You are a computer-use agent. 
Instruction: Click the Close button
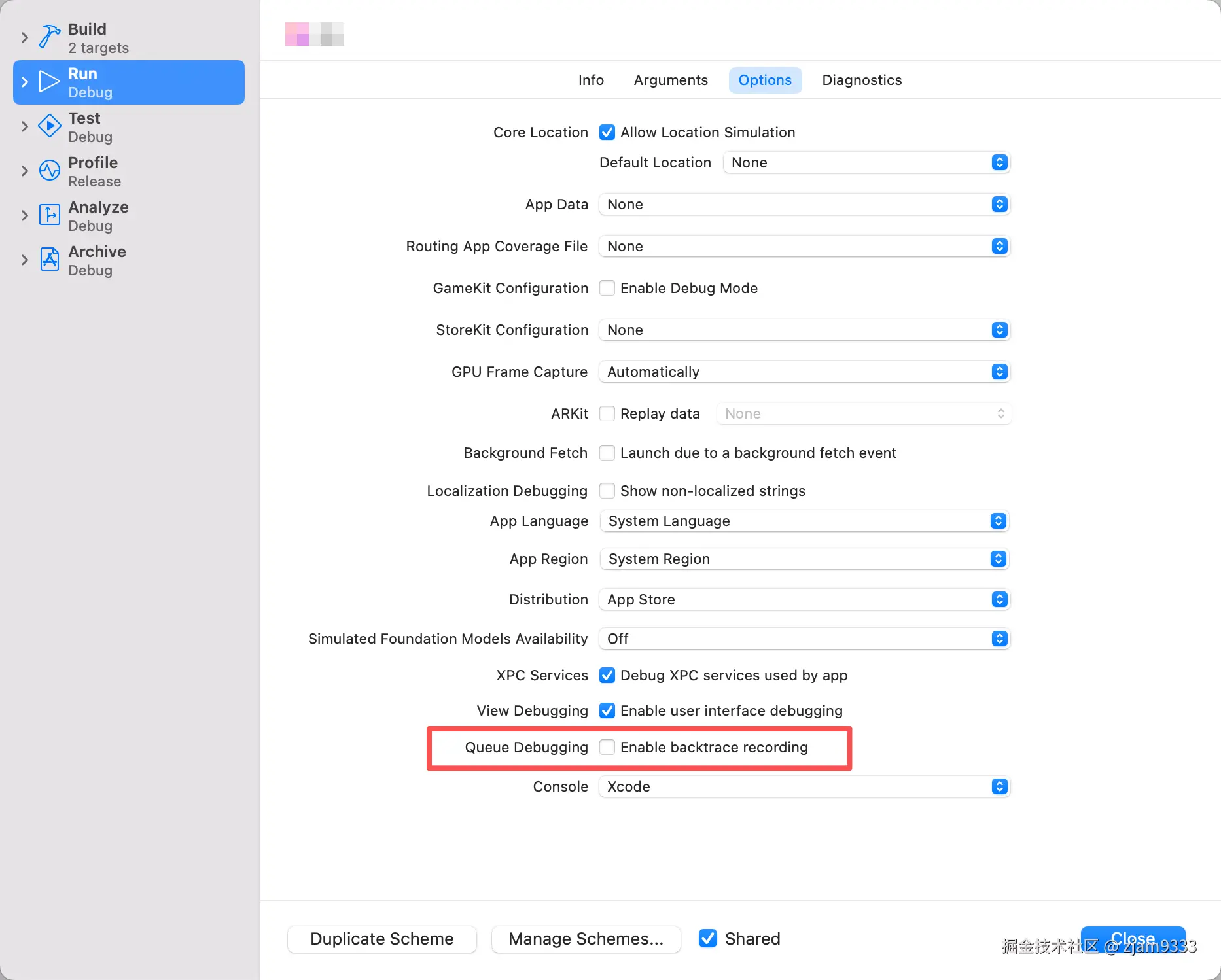coord(1133,939)
